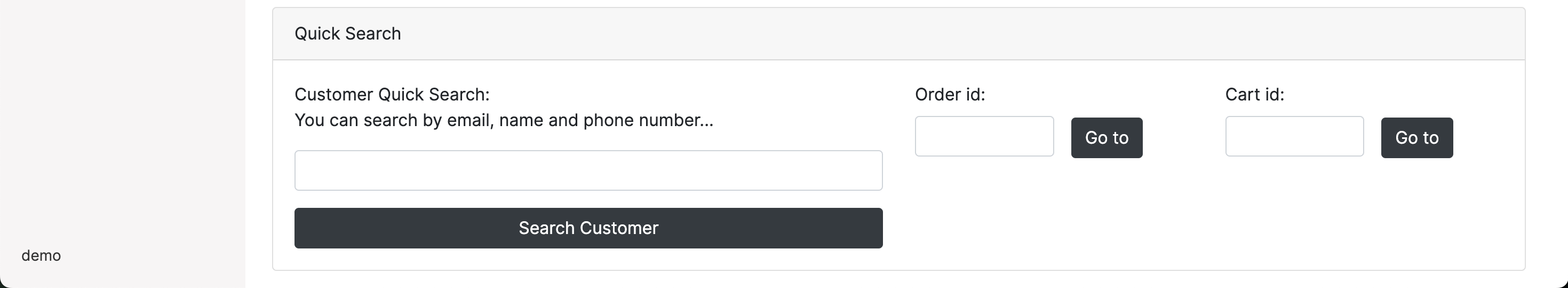The width and height of the screenshot is (1568, 288).
Task: Click the email, name and phone hint text
Action: tap(504, 120)
